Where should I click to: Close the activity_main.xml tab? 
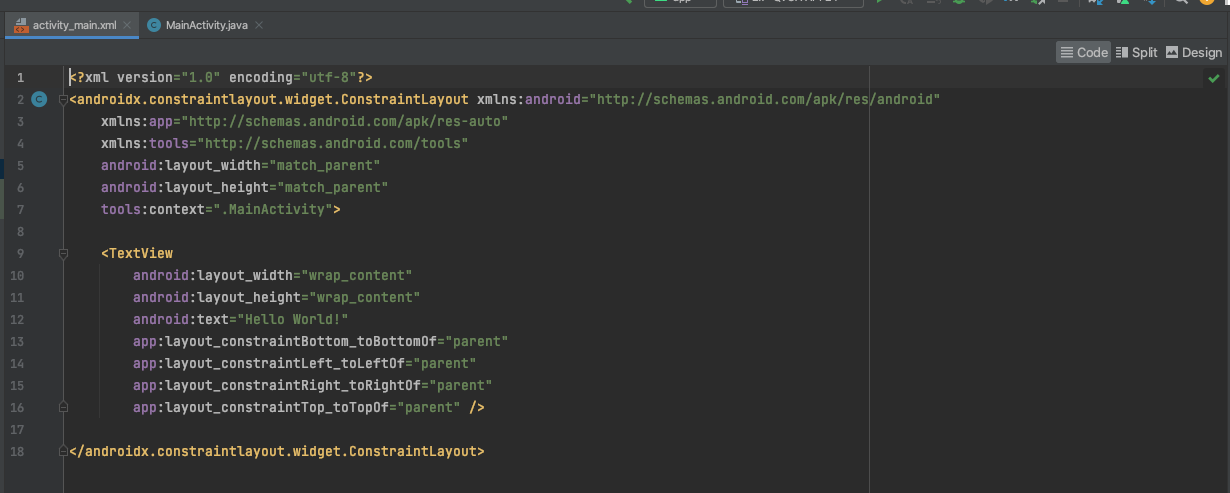(125, 25)
